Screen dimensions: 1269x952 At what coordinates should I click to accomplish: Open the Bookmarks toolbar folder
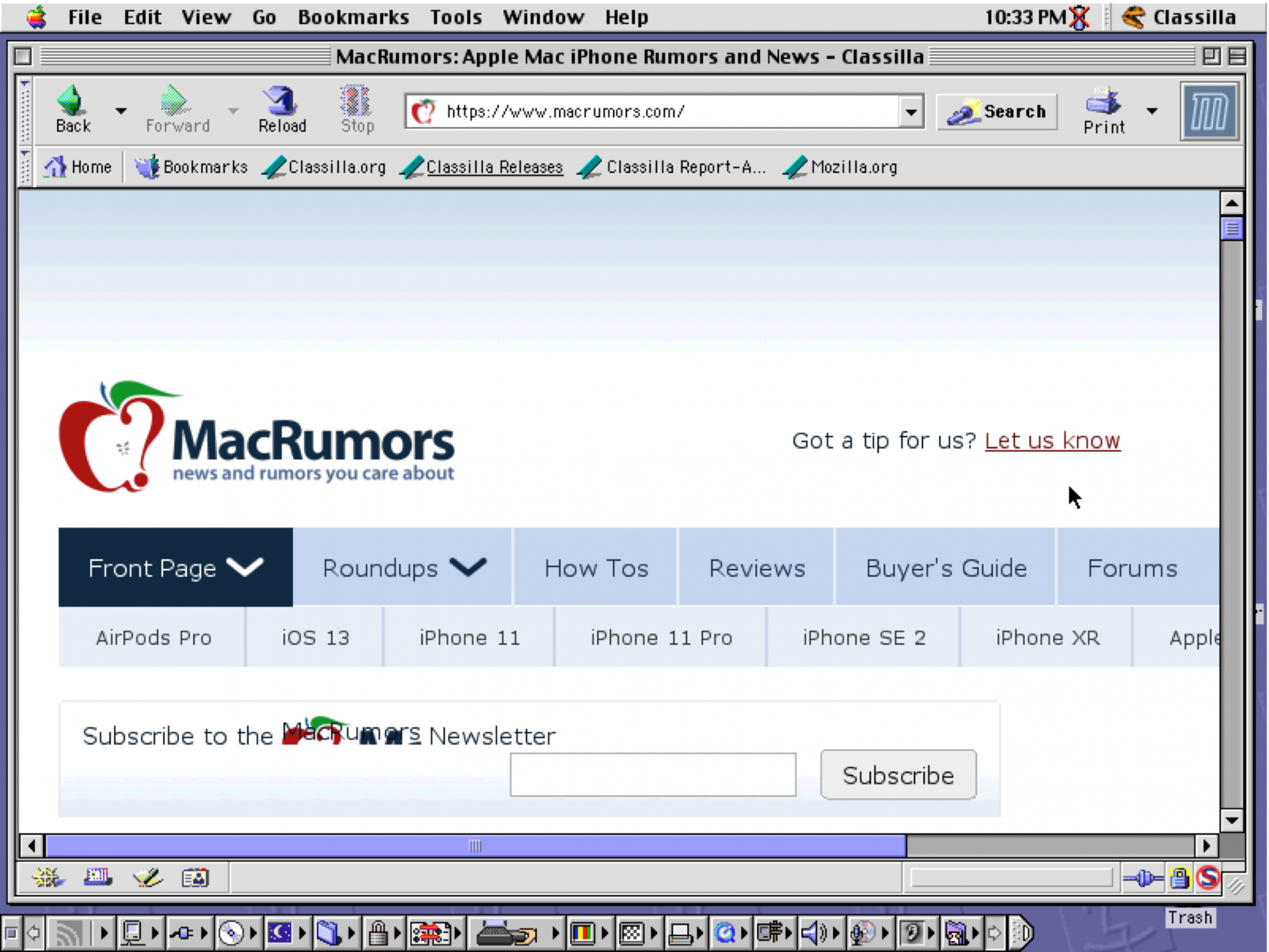coord(191,167)
